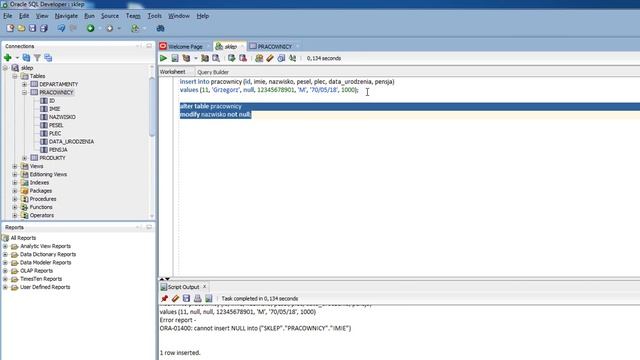
Task: Select the PENSJA column in tree
Action: pyautogui.click(x=58, y=149)
